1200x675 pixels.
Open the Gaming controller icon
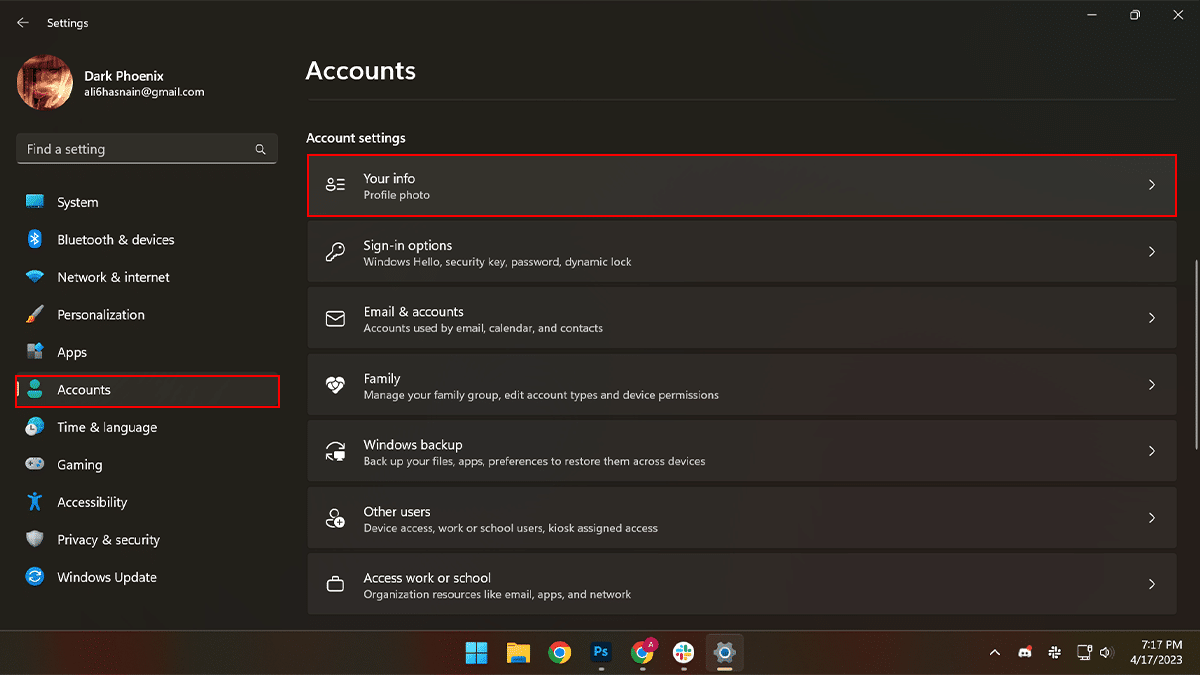35,464
